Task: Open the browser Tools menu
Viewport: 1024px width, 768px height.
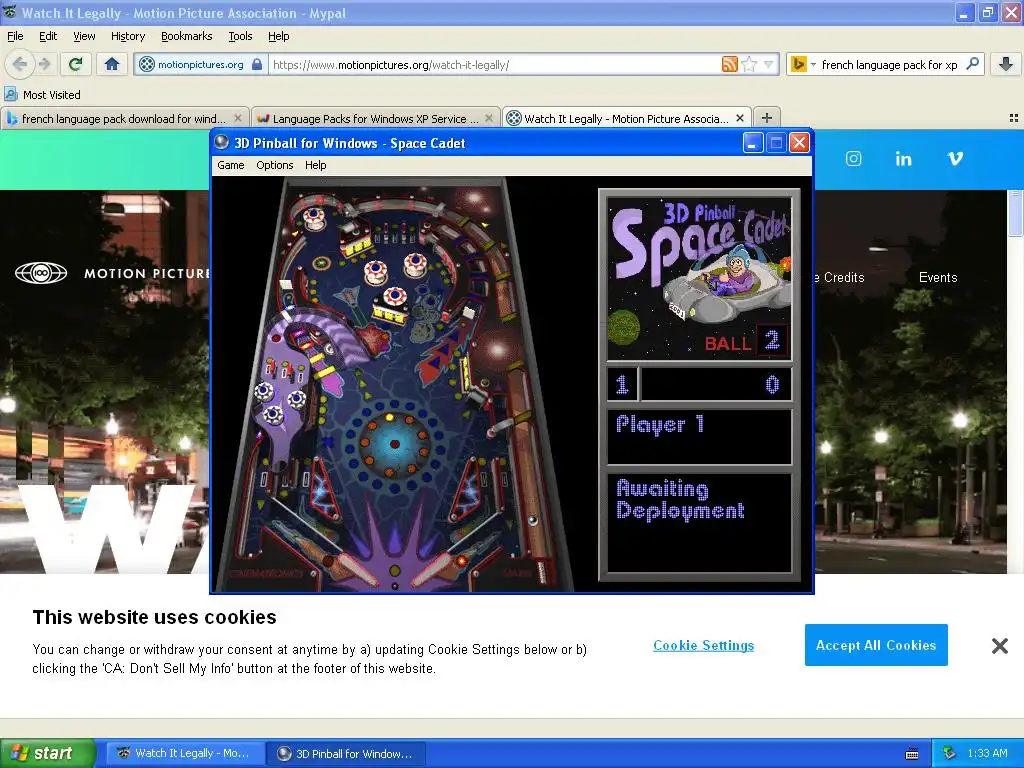Action: (240, 36)
